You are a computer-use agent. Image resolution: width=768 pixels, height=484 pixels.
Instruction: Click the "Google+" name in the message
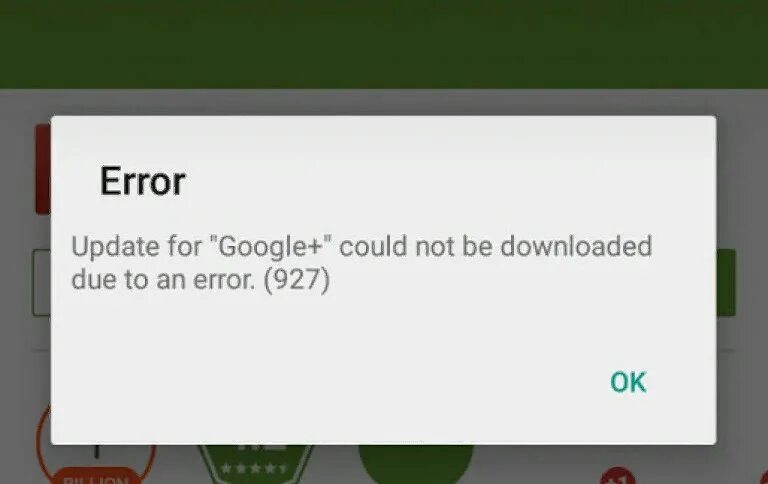pyautogui.click(x=270, y=247)
